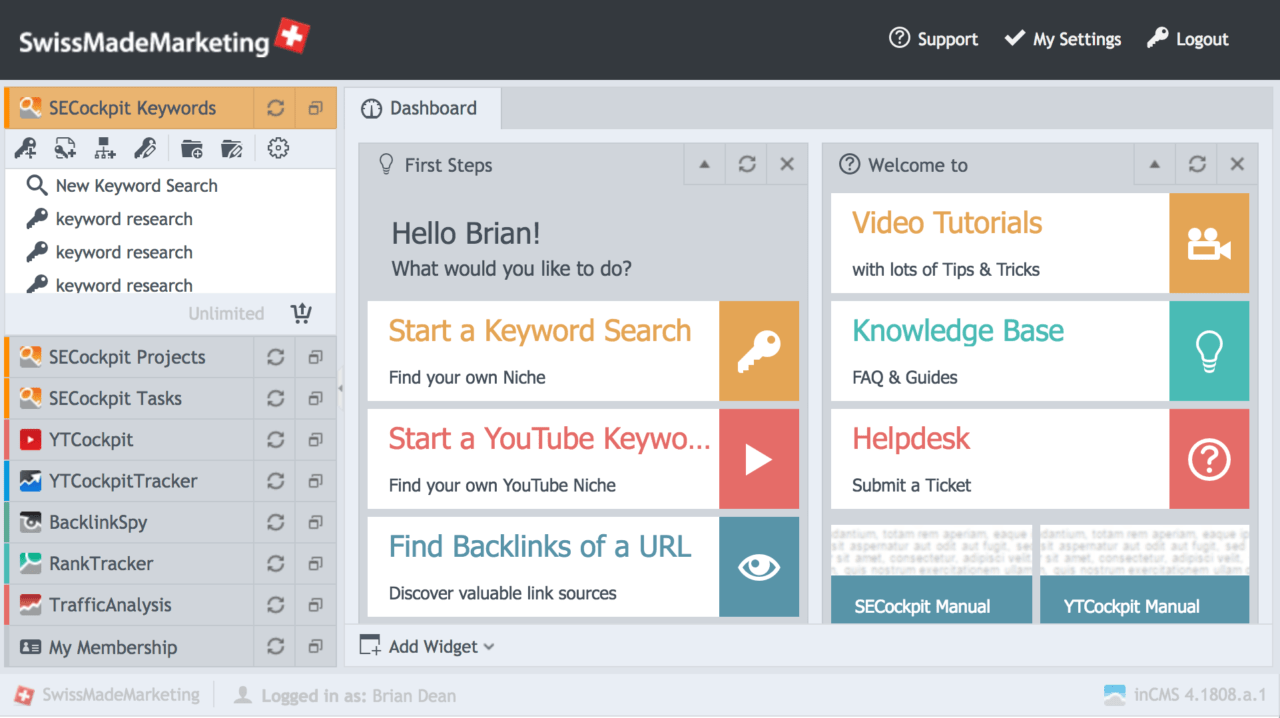Collapse the Welcome to widget
The image size is (1280, 718).
(x=1155, y=165)
